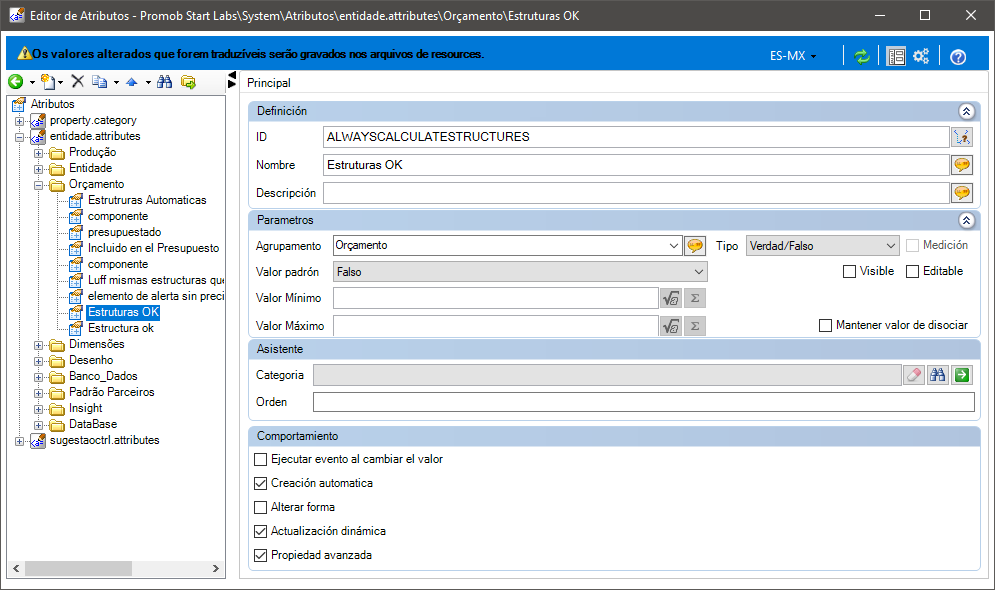
Task: Open the ES-MX language dropdown
Action: pyautogui.click(x=793, y=56)
